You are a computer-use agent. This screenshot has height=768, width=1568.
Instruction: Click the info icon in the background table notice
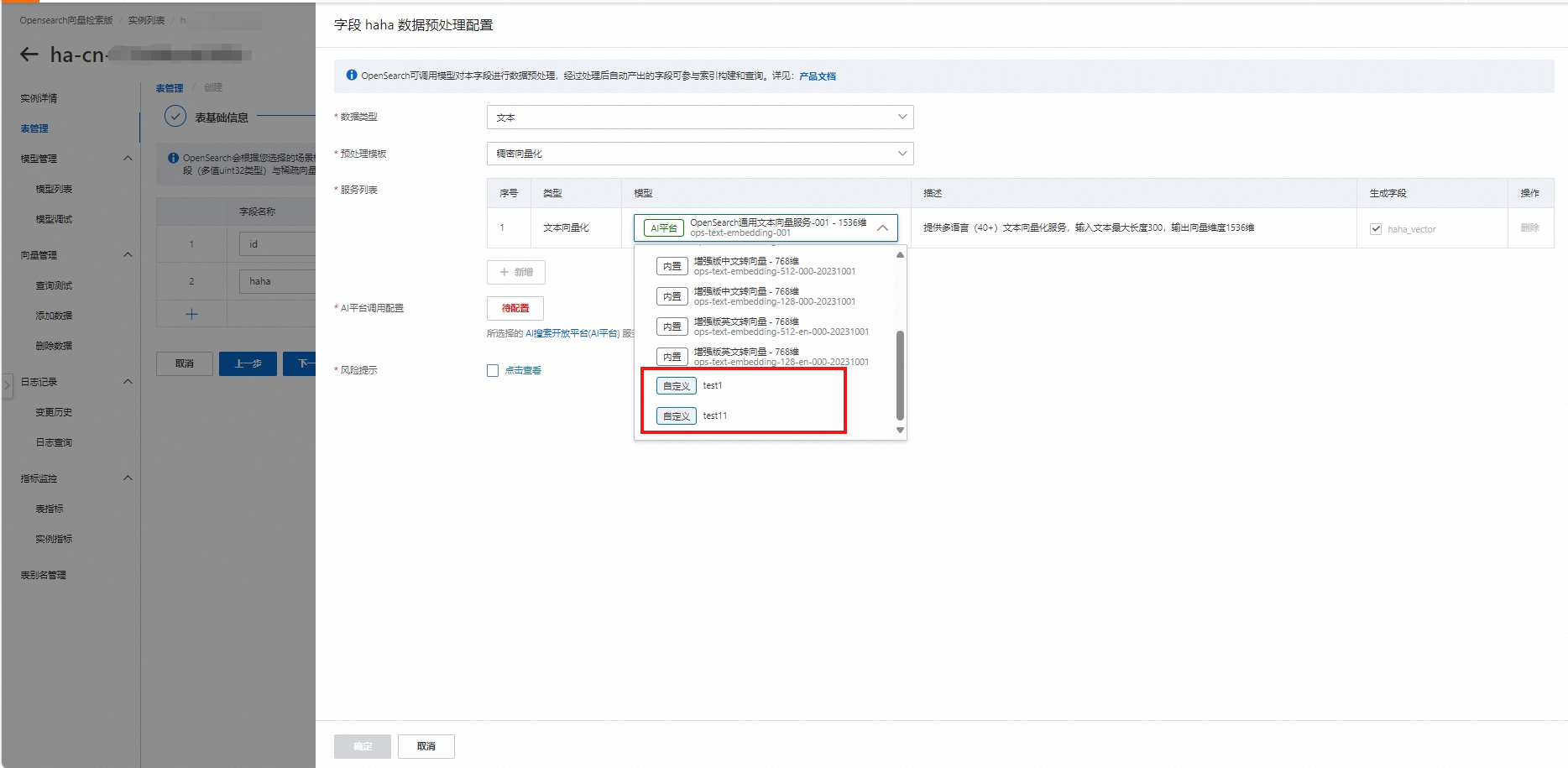pyautogui.click(x=173, y=158)
